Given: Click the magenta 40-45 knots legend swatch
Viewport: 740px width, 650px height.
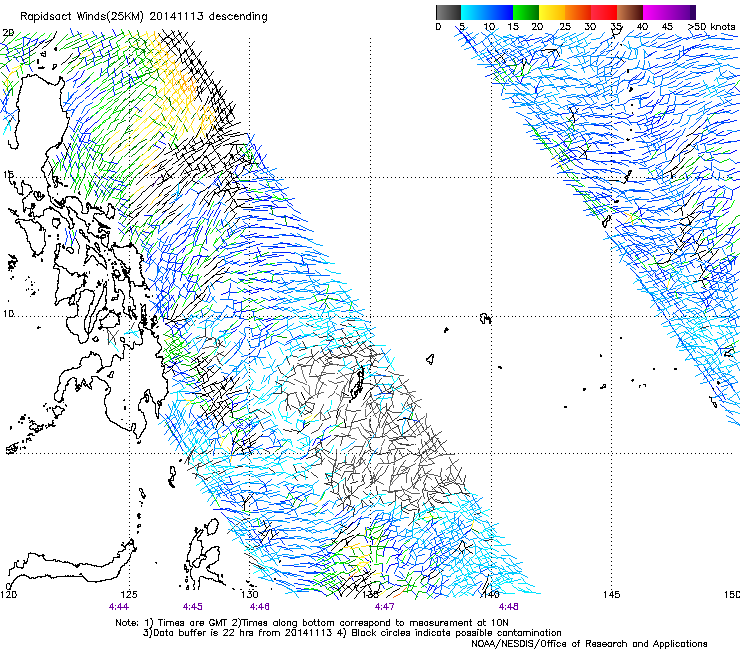Looking at the screenshot, I should pyautogui.click(x=656, y=12).
